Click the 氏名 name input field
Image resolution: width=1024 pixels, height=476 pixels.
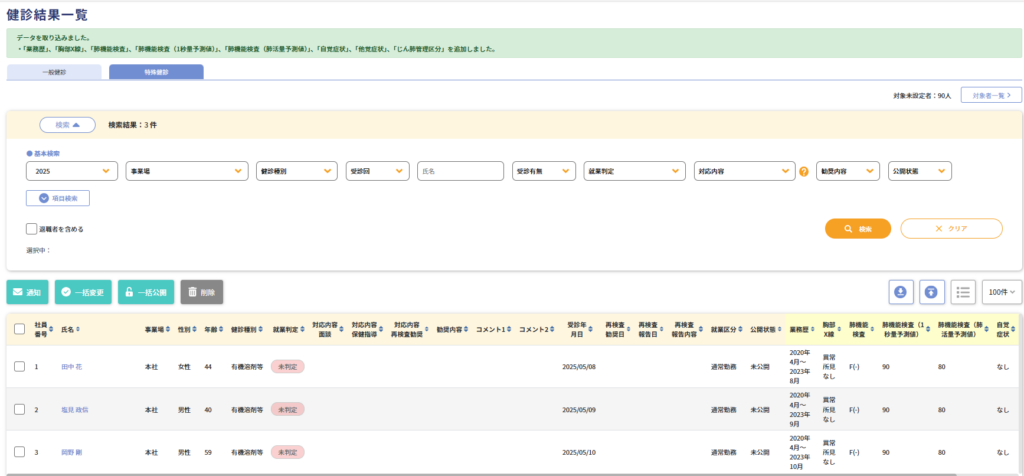[x=460, y=171]
